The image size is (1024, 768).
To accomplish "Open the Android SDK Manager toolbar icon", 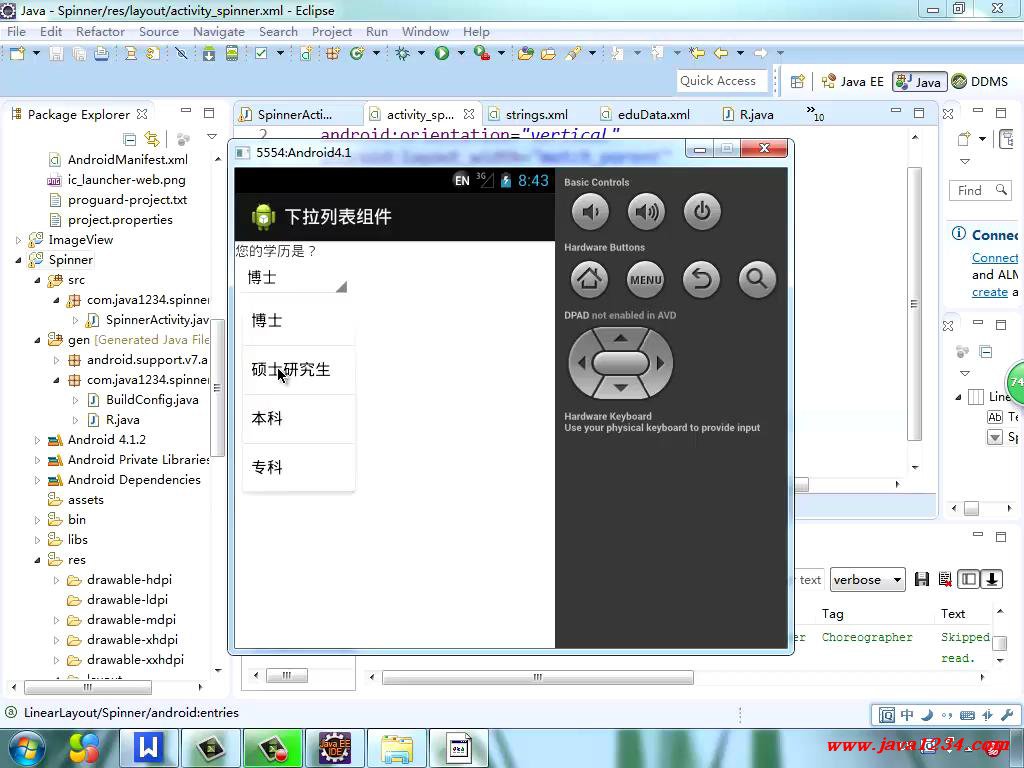I will click(209, 54).
